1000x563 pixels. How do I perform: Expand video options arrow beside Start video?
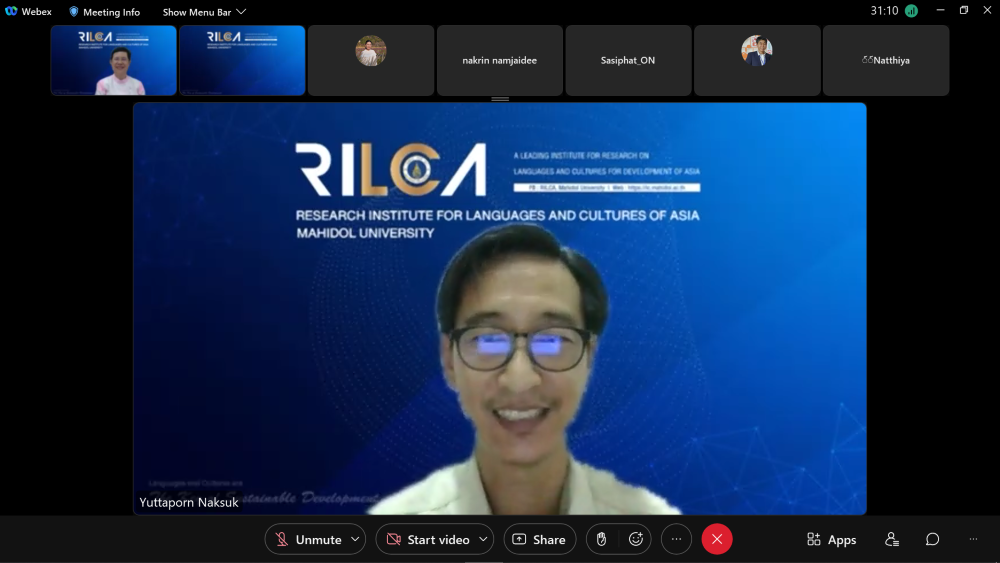point(483,539)
